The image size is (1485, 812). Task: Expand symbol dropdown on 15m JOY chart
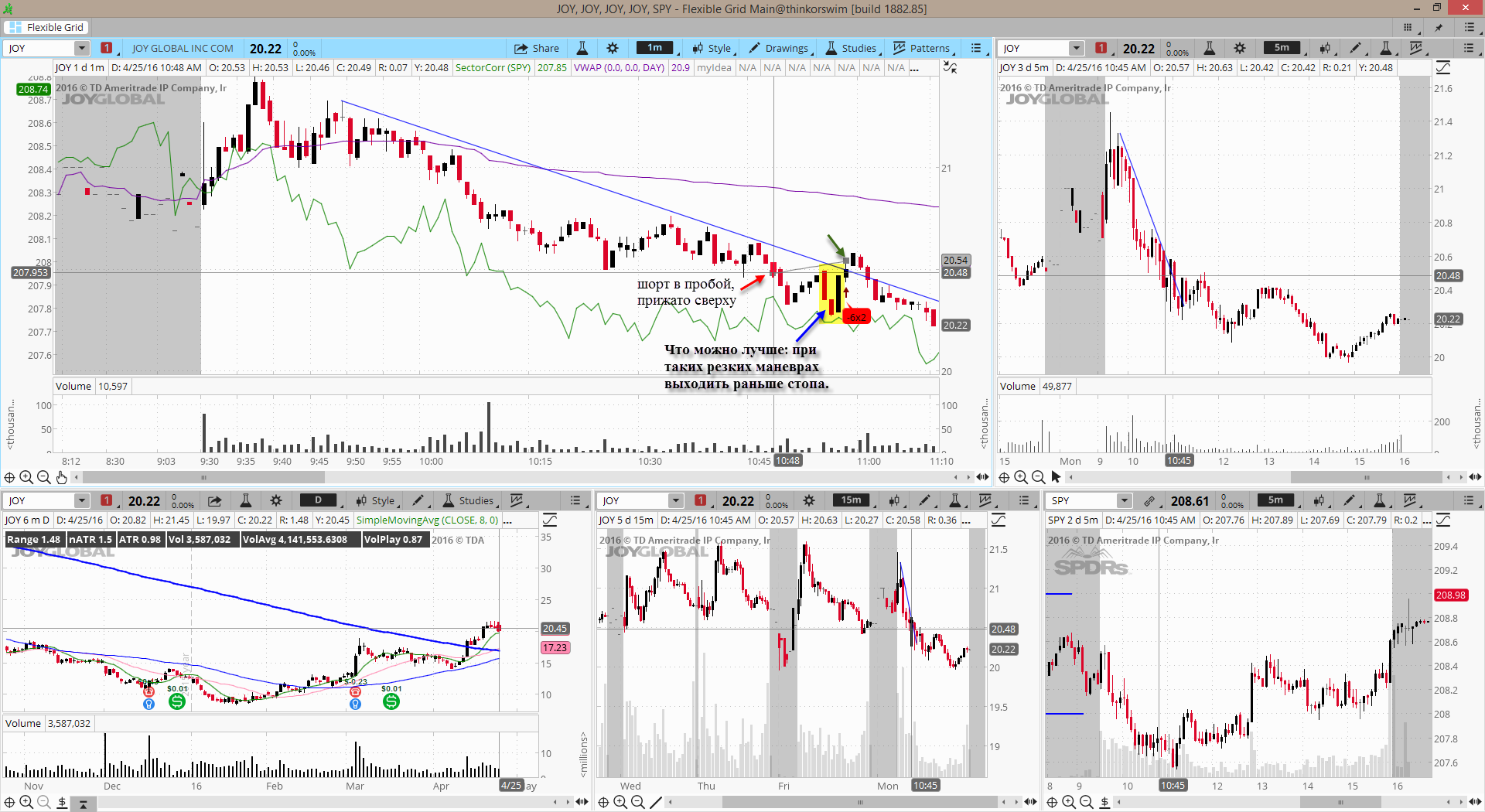pos(676,500)
